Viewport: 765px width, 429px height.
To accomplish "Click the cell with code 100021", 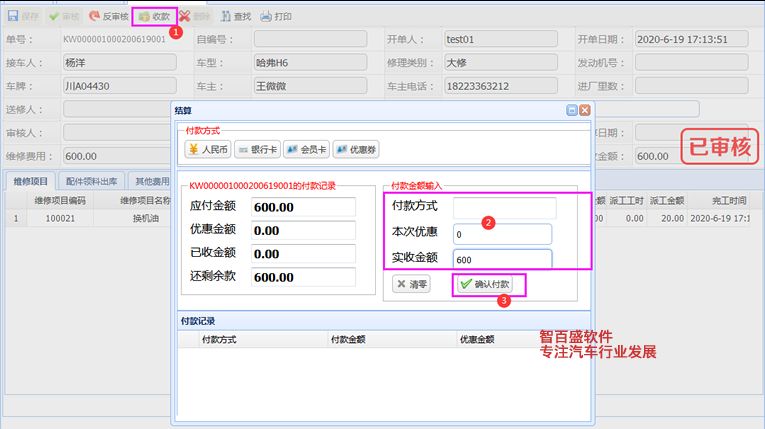I will [60, 218].
